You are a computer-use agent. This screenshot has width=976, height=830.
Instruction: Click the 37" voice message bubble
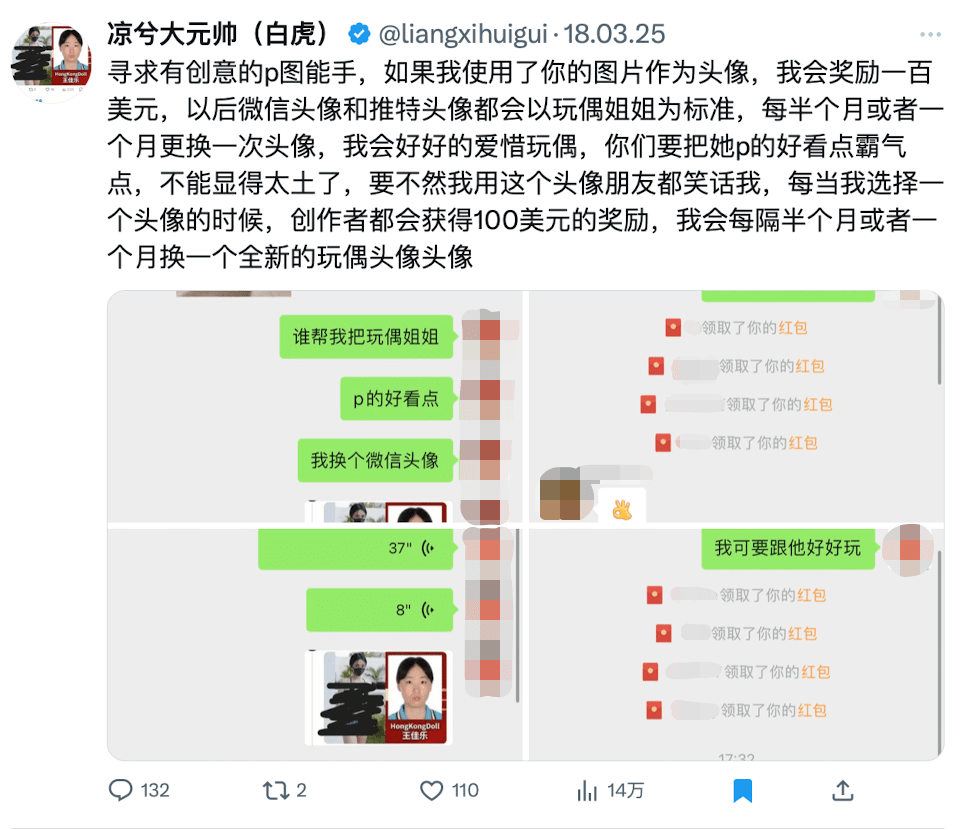click(356, 549)
